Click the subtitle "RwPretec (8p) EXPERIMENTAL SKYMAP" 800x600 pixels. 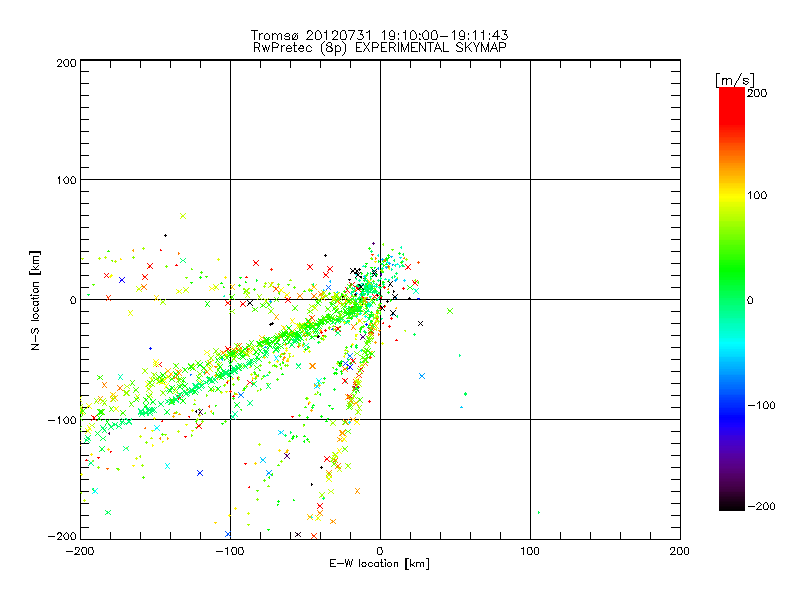tap(380, 47)
